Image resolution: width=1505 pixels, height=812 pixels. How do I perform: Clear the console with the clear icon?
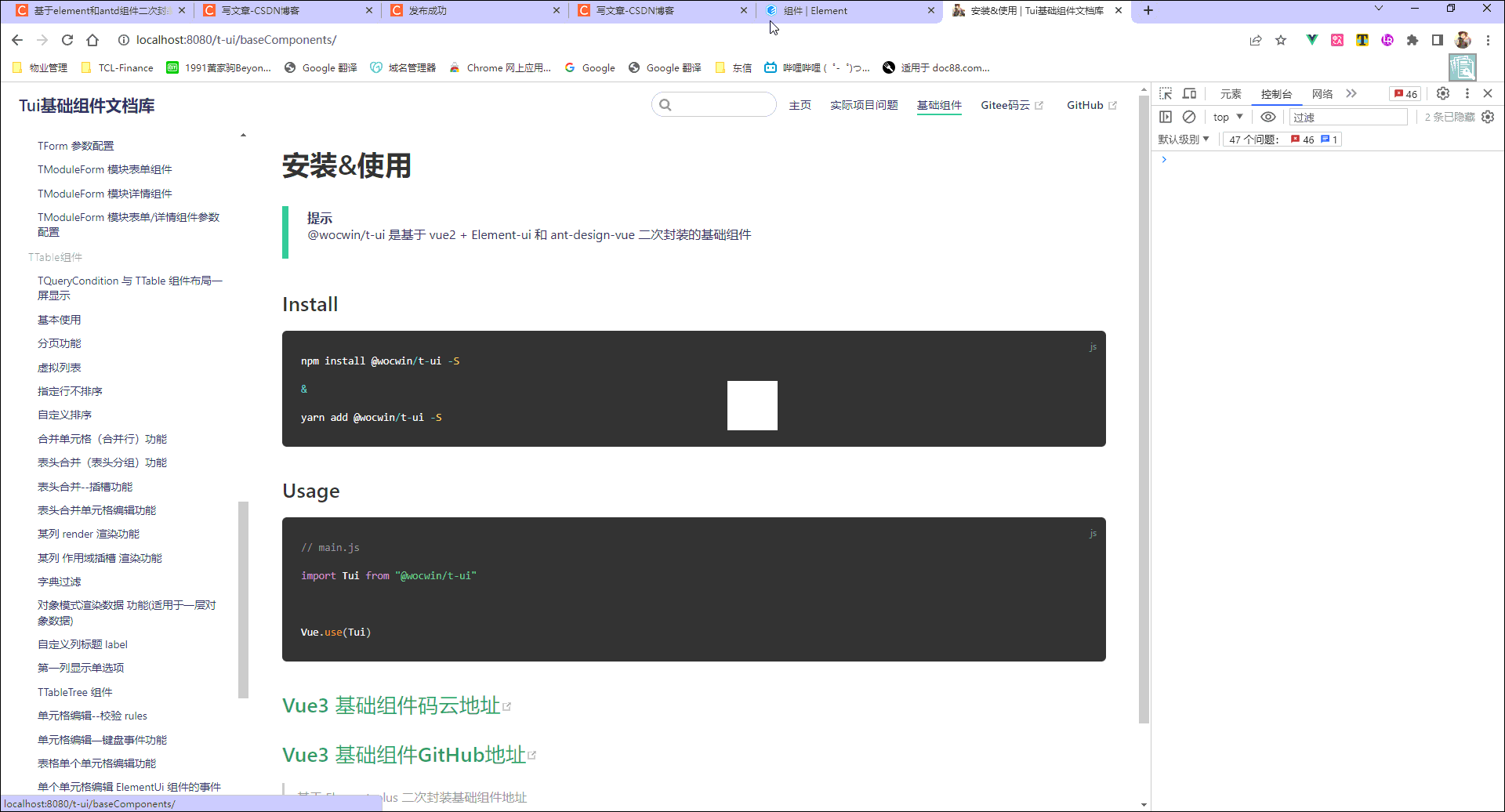(1189, 117)
